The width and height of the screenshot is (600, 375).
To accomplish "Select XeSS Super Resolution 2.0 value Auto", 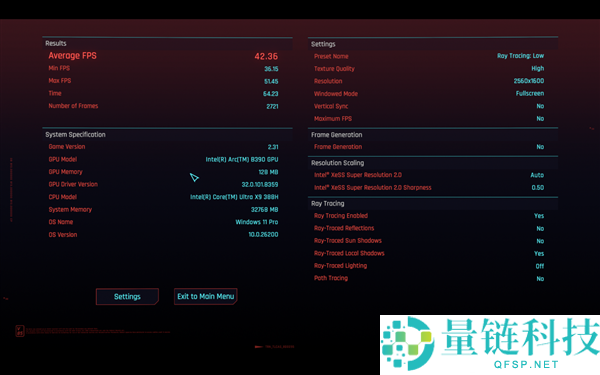I will coord(537,175).
